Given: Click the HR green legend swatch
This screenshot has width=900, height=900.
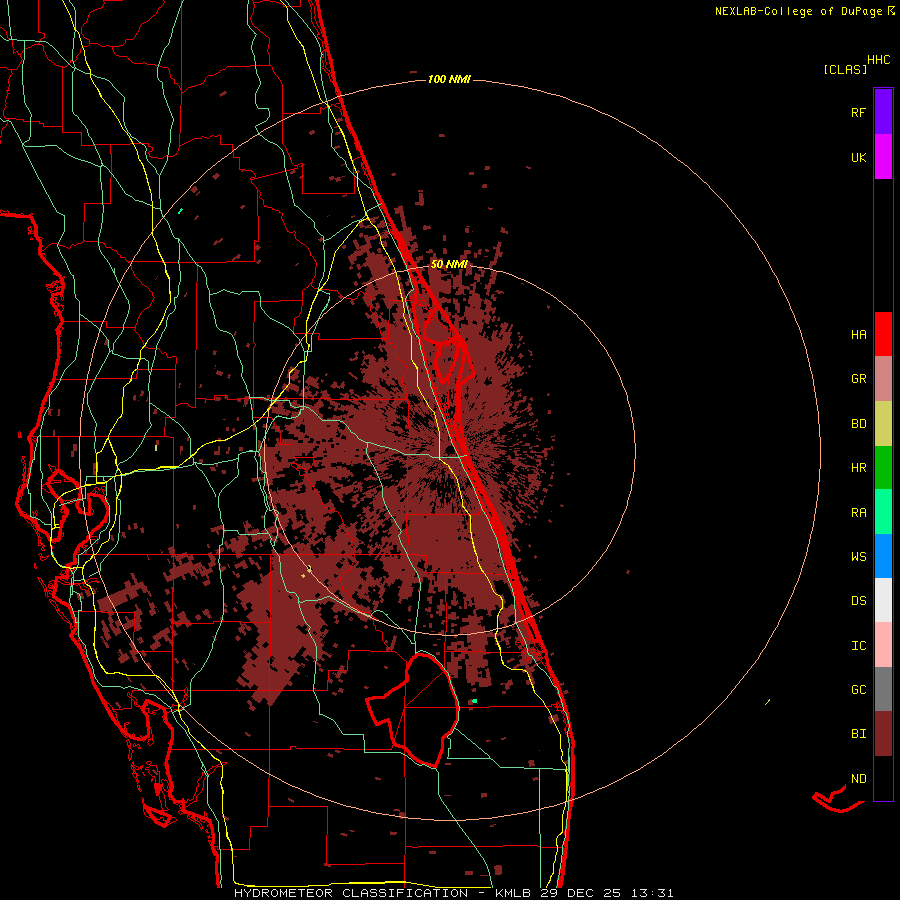Looking at the screenshot, I should pyautogui.click(x=883, y=468).
